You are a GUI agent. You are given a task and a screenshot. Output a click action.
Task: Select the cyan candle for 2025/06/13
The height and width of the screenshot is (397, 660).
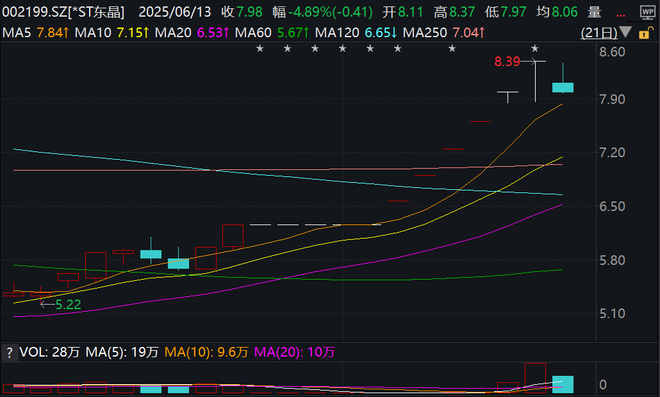pyautogui.click(x=563, y=87)
